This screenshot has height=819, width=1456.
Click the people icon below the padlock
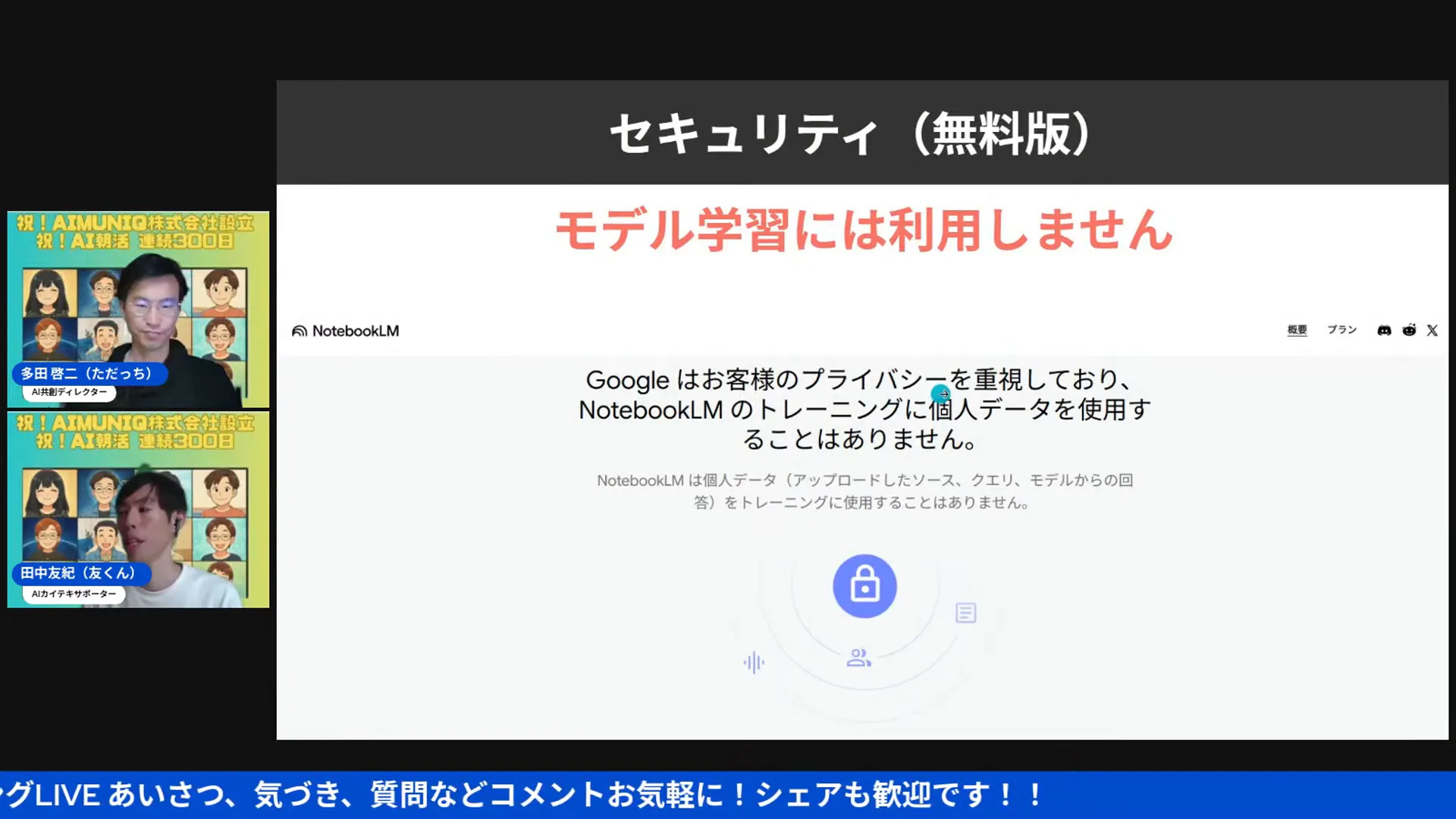(x=858, y=657)
